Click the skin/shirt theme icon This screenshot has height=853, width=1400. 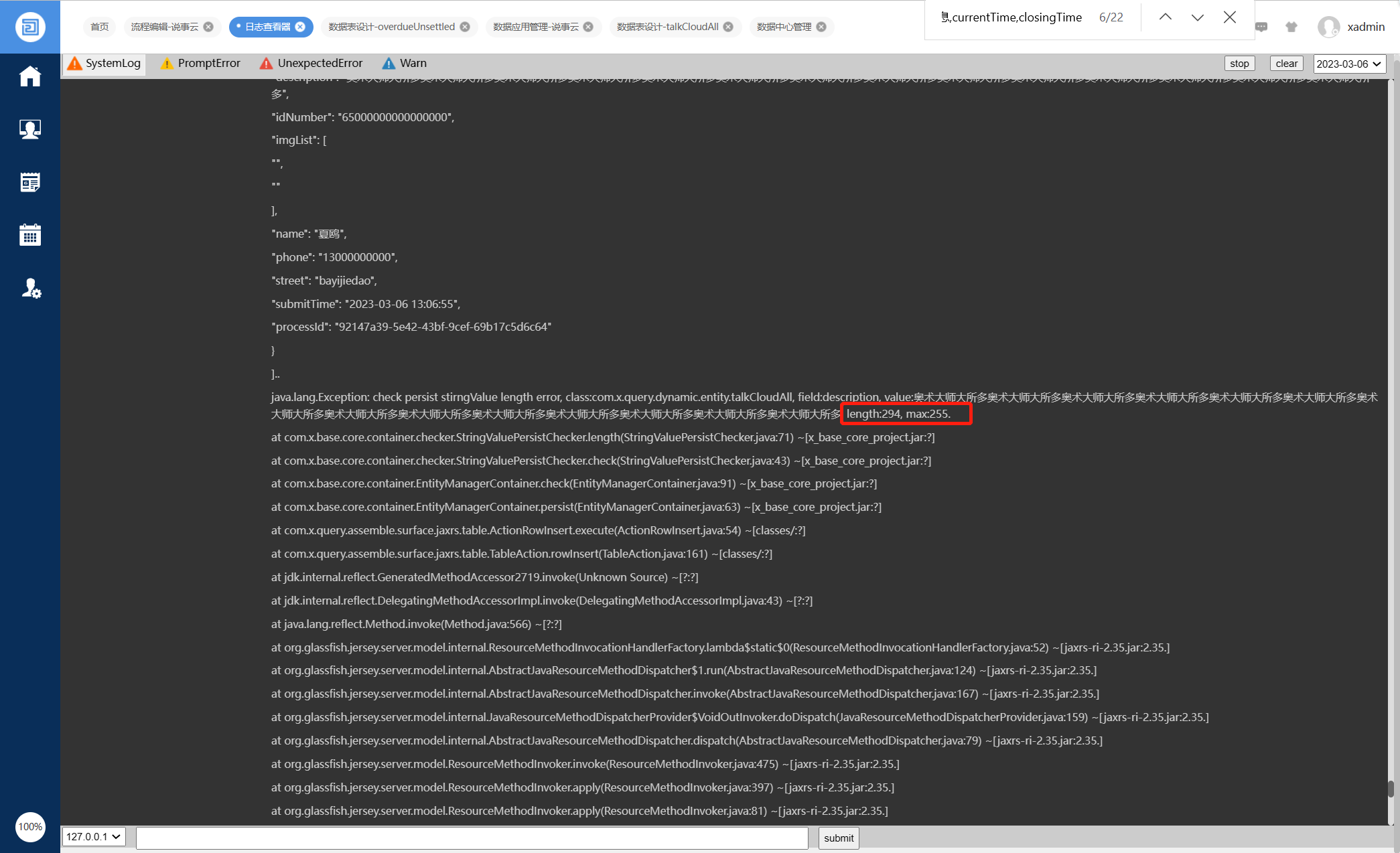tap(1291, 27)
